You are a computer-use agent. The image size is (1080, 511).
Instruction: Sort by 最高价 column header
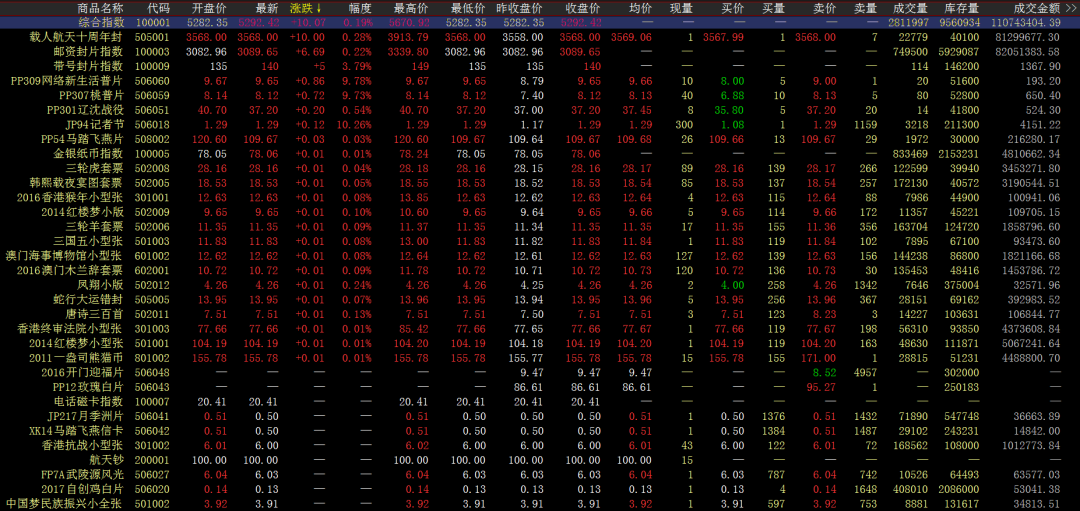click(411, 8)
